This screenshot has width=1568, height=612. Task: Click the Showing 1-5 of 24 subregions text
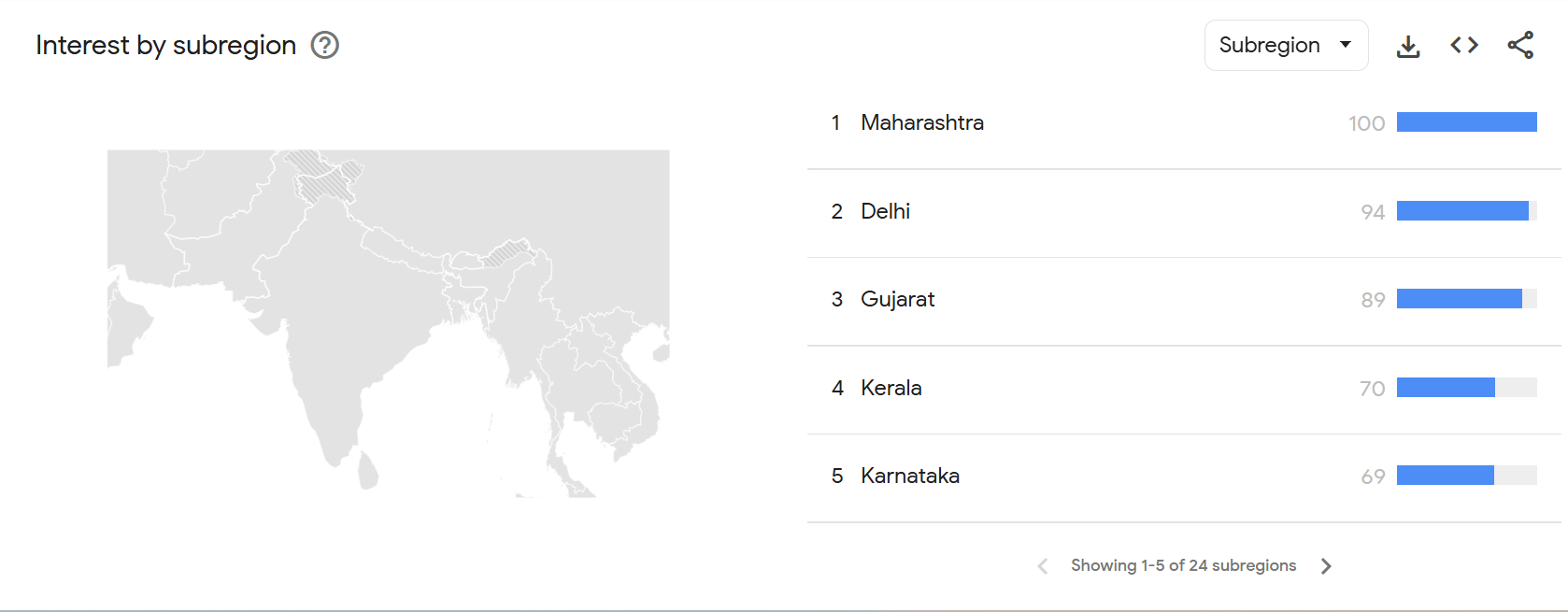[x=1183, y=565]
